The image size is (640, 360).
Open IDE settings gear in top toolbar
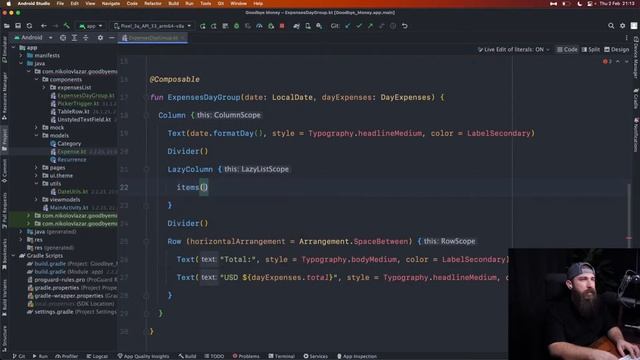point(622,26)
